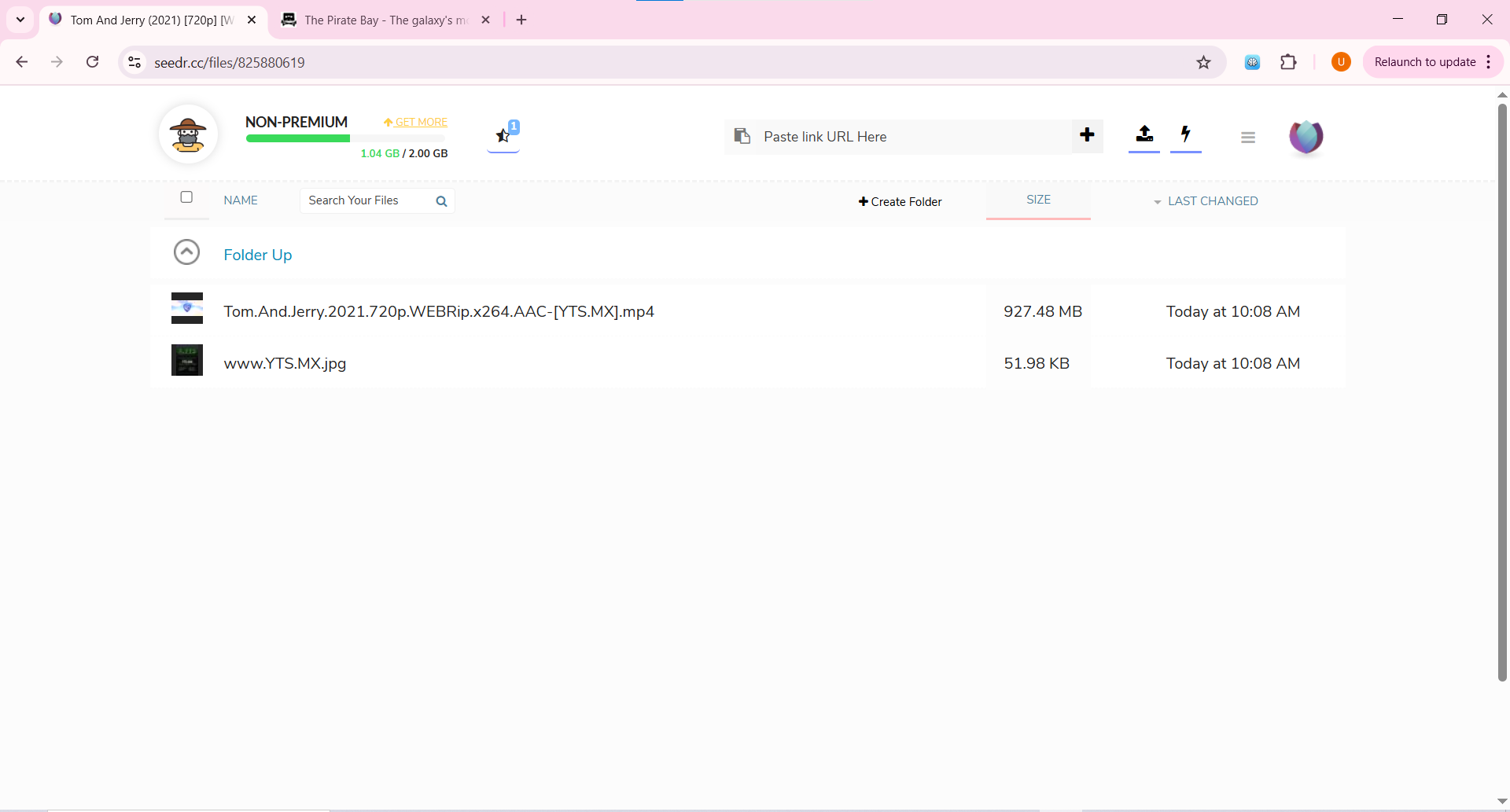Toggle the select all files checkbox
The height and width of the screenshot is (812, 1510).
click(186, 197)
